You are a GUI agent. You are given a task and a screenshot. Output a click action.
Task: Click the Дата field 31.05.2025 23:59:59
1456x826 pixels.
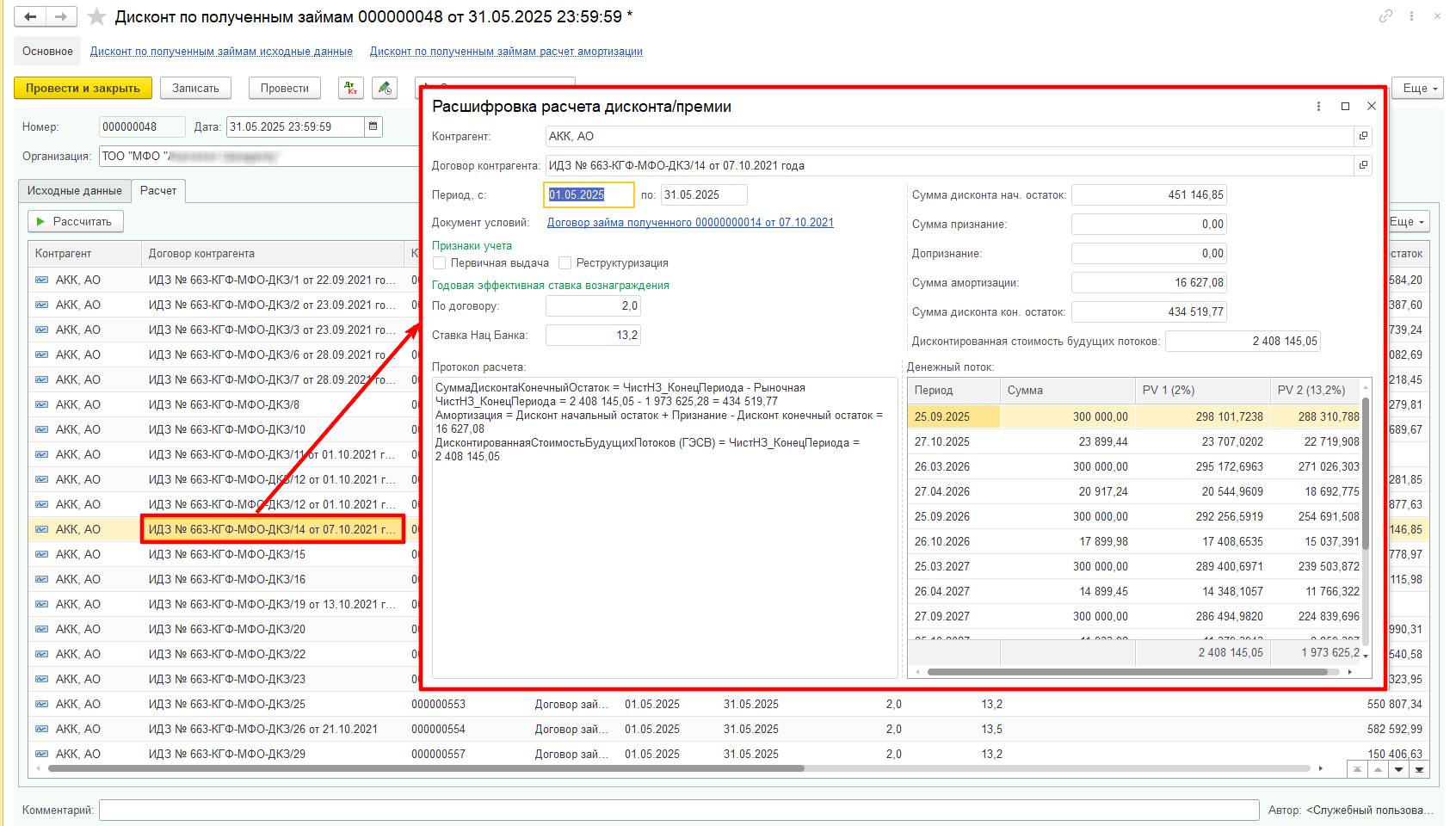pyautogui.click(x=295, y=126)
